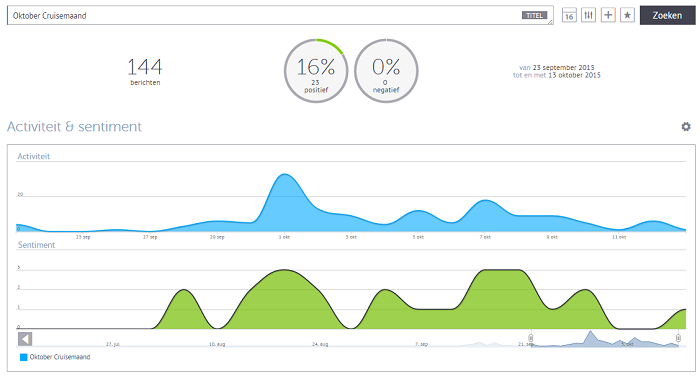Click the activity peak at 7 okt
The width and height of the screenshot is (700, 381).
pos(485,201)
